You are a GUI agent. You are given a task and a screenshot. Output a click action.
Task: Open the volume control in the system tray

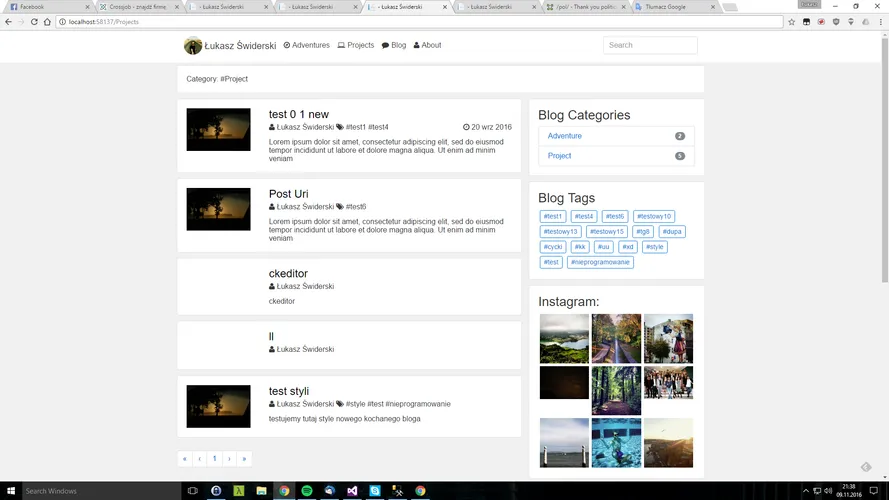coord(828,491)
